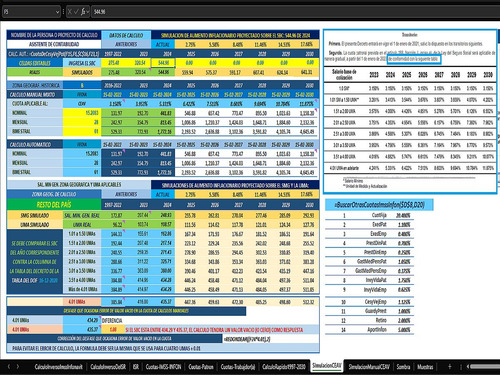Image resolution: width=500 pixels, height=375 pixels.
Task: Click the SIMULADOS orange cell
Action: [82, 72]
